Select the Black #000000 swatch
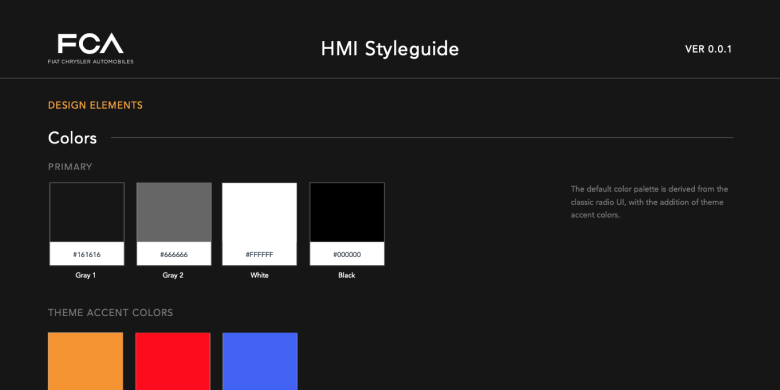 point(347,224)
